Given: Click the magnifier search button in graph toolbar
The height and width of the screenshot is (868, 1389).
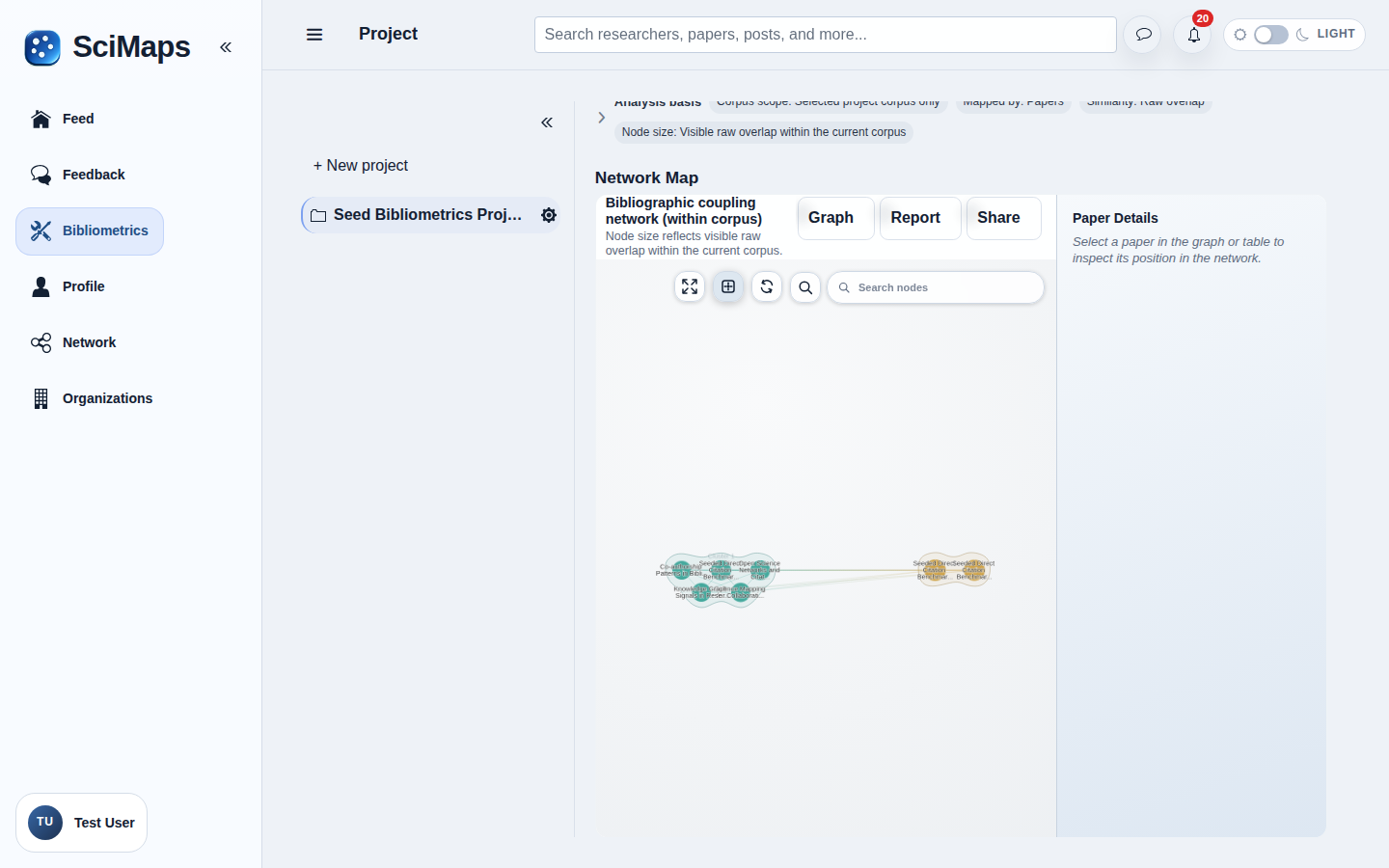Looking at the screenshot, I should click(x=805, y=287).
